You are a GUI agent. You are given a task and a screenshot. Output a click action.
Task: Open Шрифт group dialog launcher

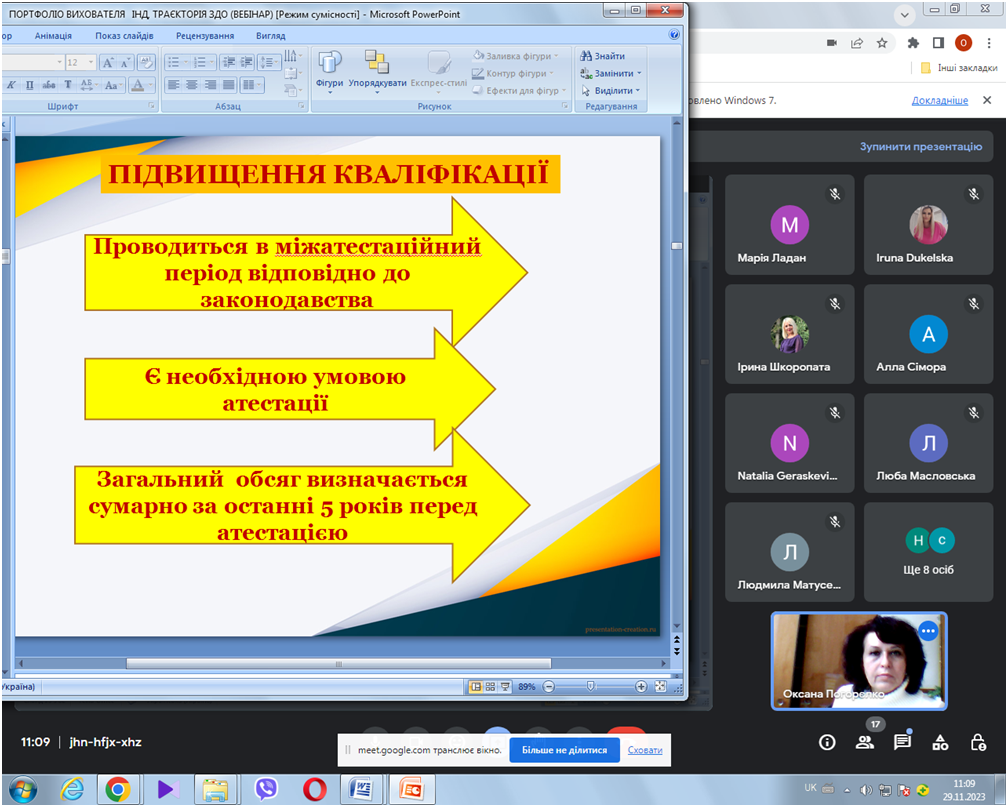point(152,106)
